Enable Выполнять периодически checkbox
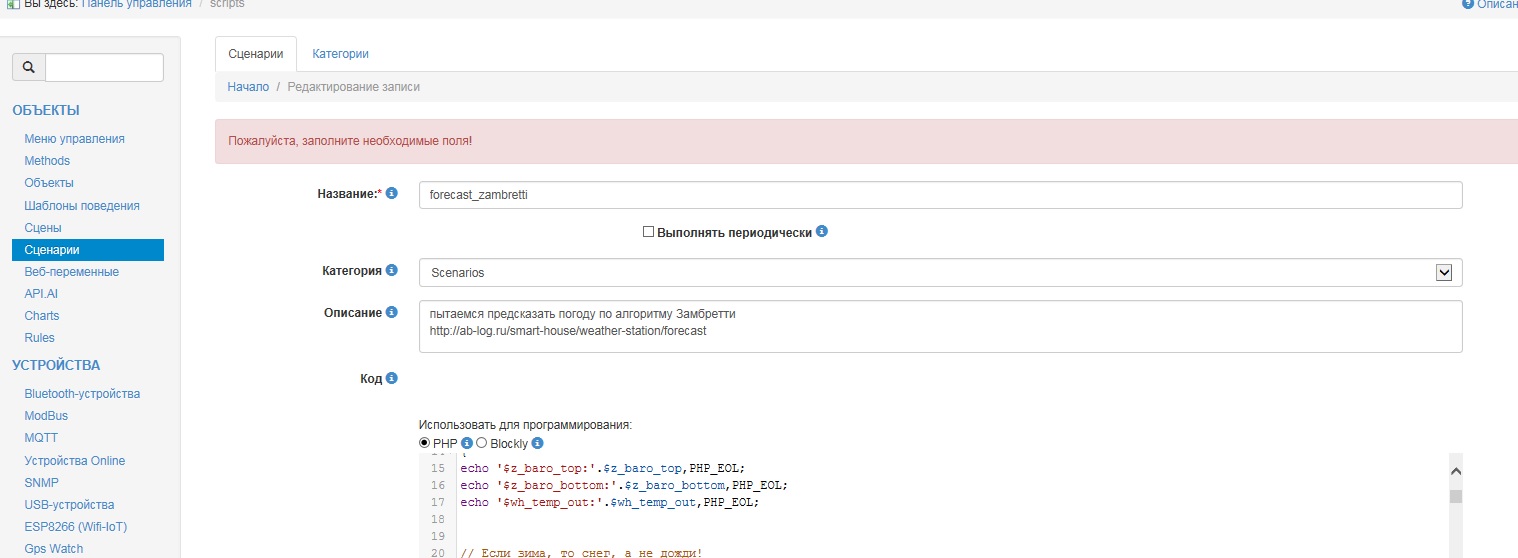 coord(648,232)
